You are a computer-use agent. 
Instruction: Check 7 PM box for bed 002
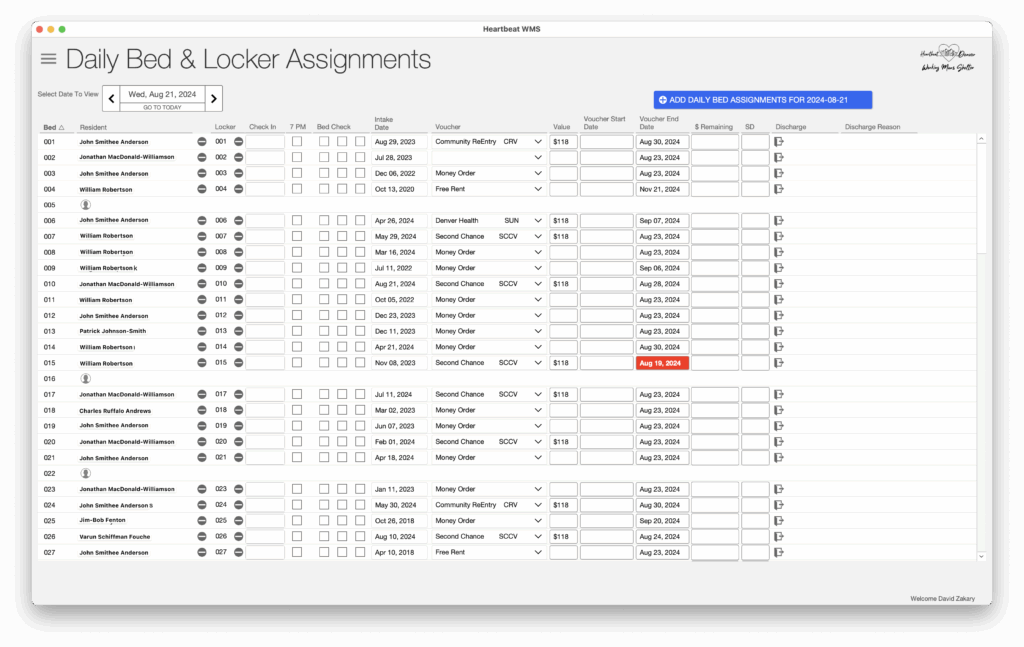(x=297, y=157)
